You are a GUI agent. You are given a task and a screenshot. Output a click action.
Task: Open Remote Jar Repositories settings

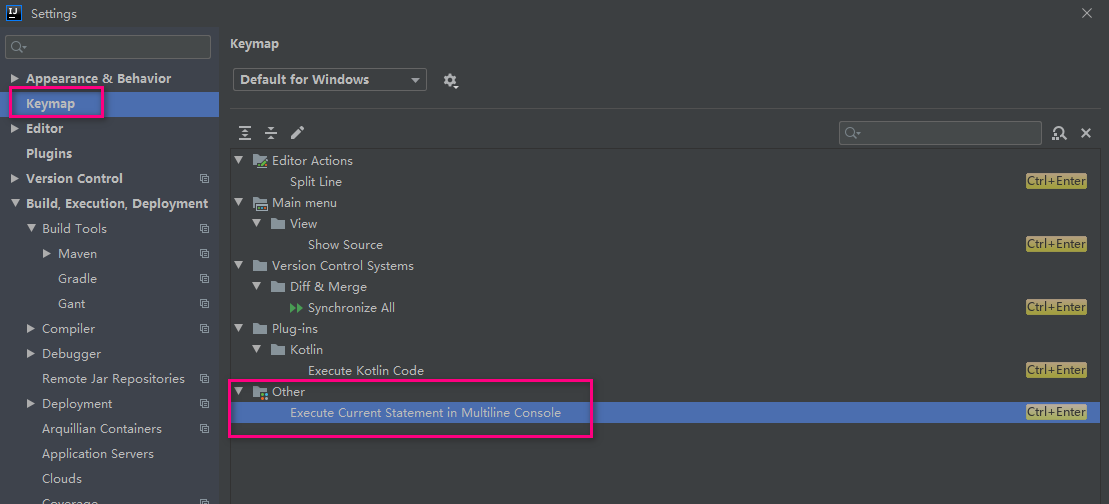tap(113, 379)
